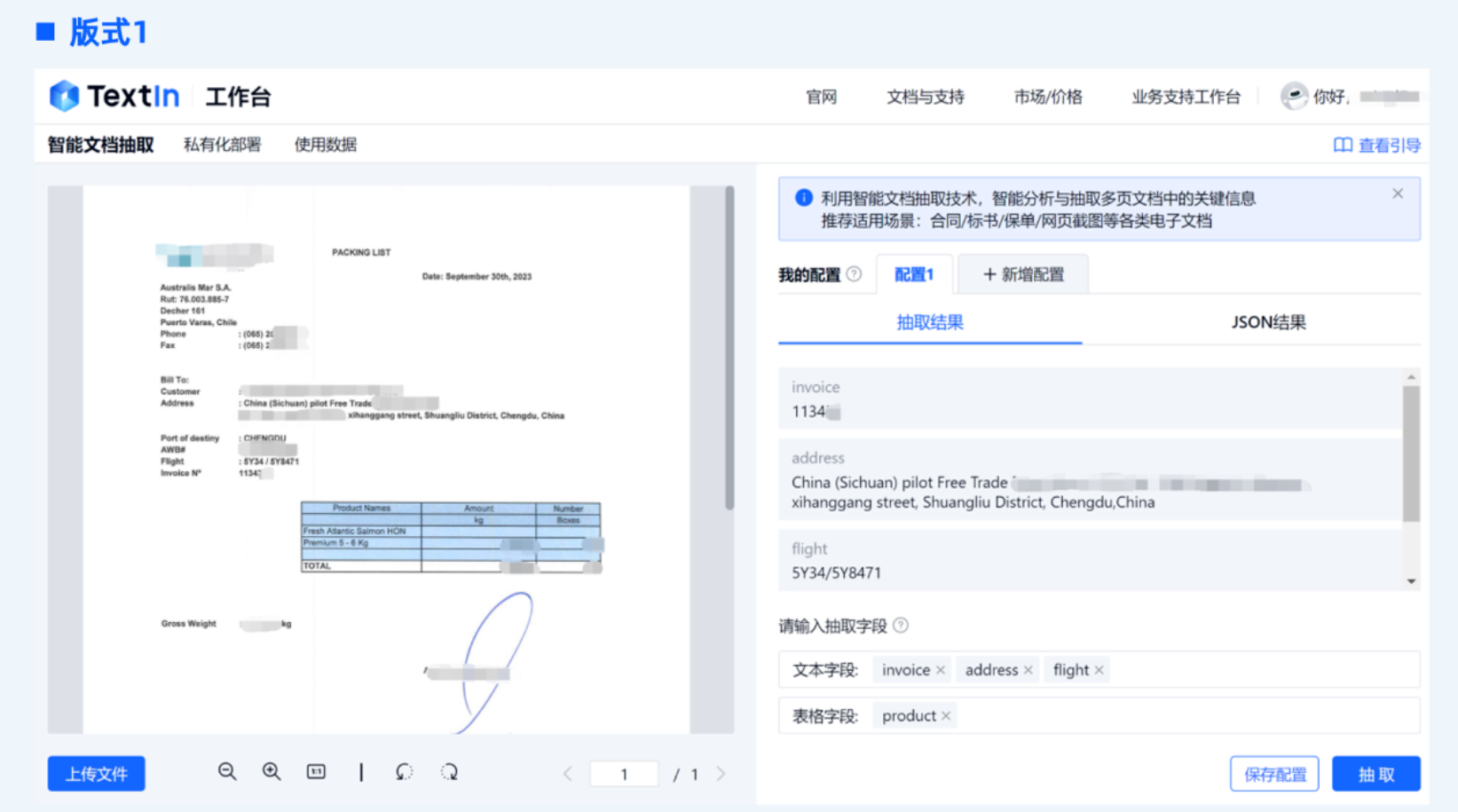This screenshot has height=812, width=1458.
Task: Click the 抽取 extract button
Action: [1376, 774]
